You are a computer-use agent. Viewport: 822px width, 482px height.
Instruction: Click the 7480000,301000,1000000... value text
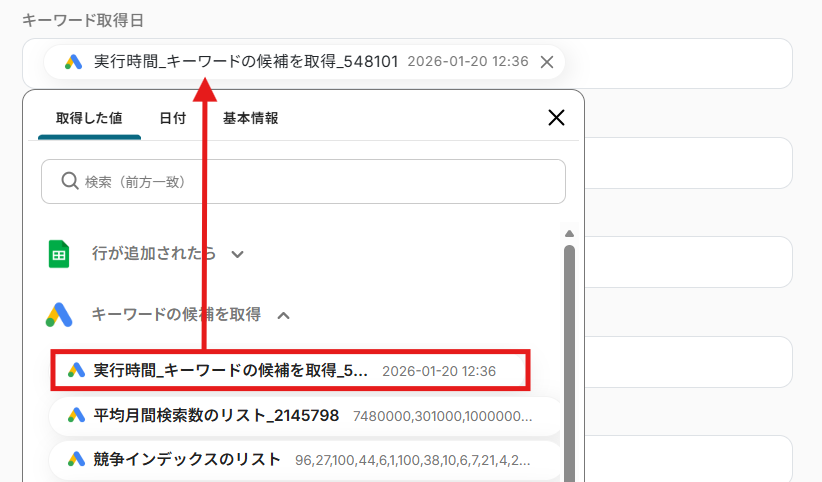(442, 416)
